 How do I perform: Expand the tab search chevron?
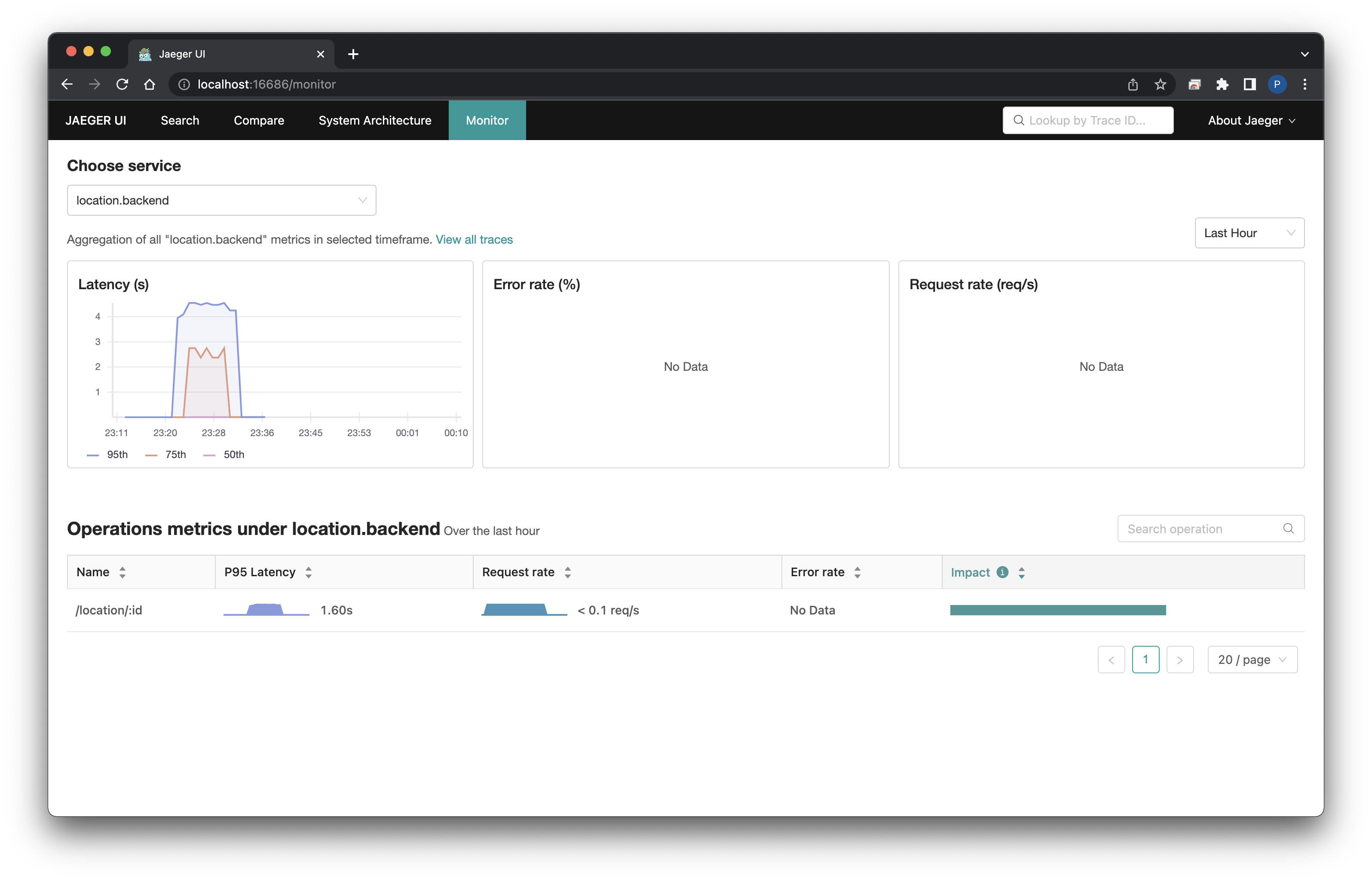[1305, 54]
